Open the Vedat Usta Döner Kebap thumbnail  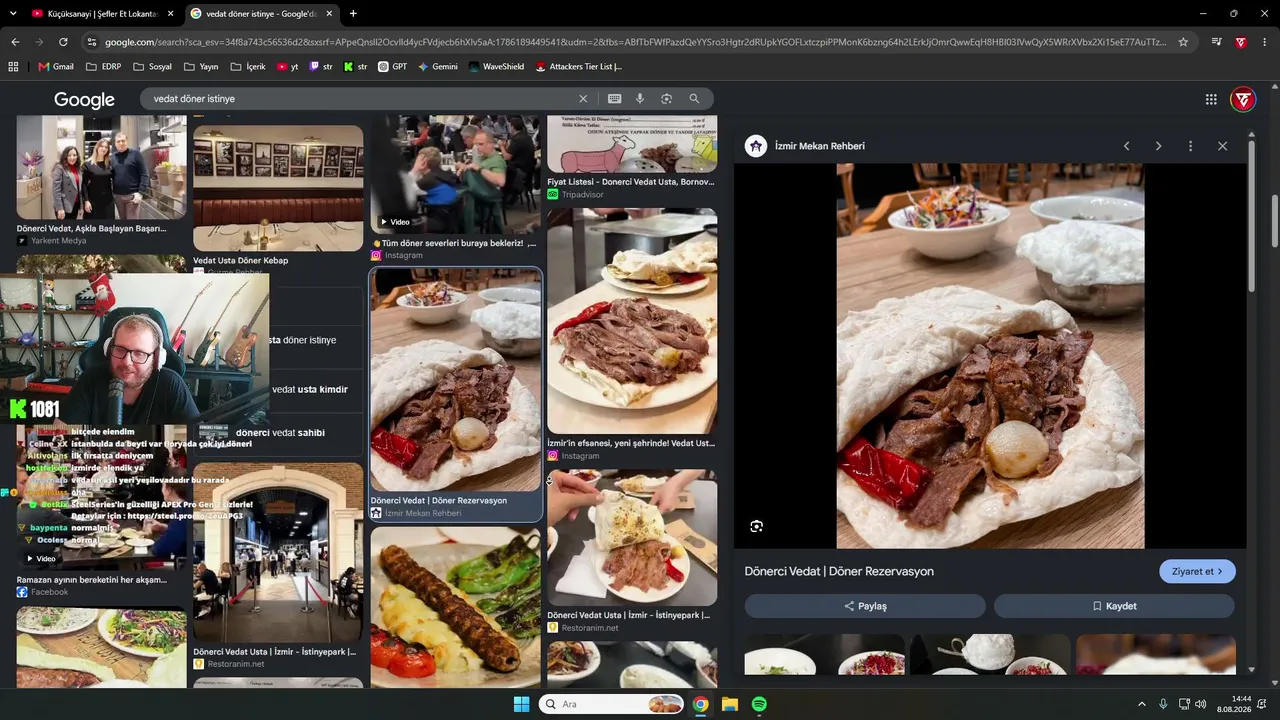[278, 188]
